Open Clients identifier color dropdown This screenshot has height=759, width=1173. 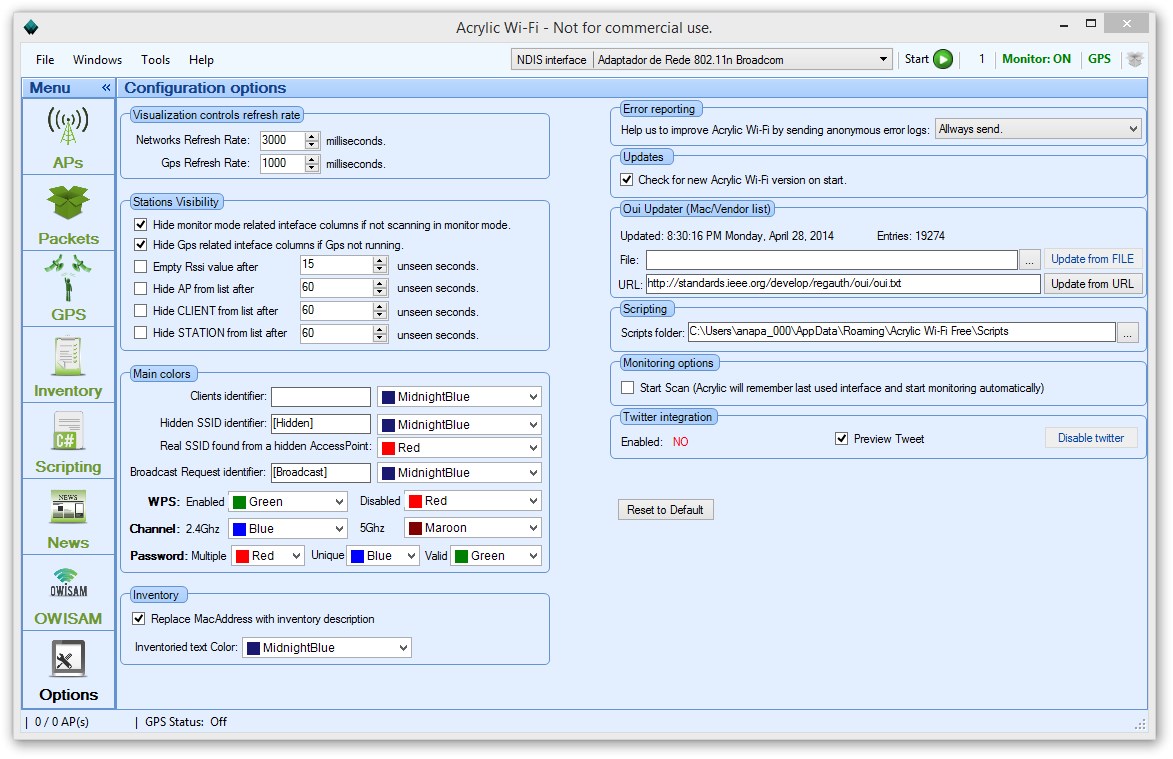(459, 396)
